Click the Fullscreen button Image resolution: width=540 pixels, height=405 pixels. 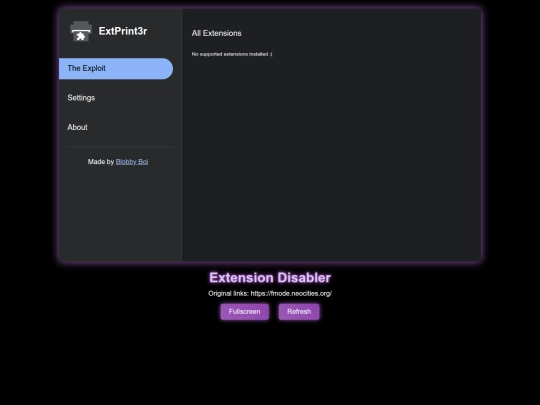[245, 312]
